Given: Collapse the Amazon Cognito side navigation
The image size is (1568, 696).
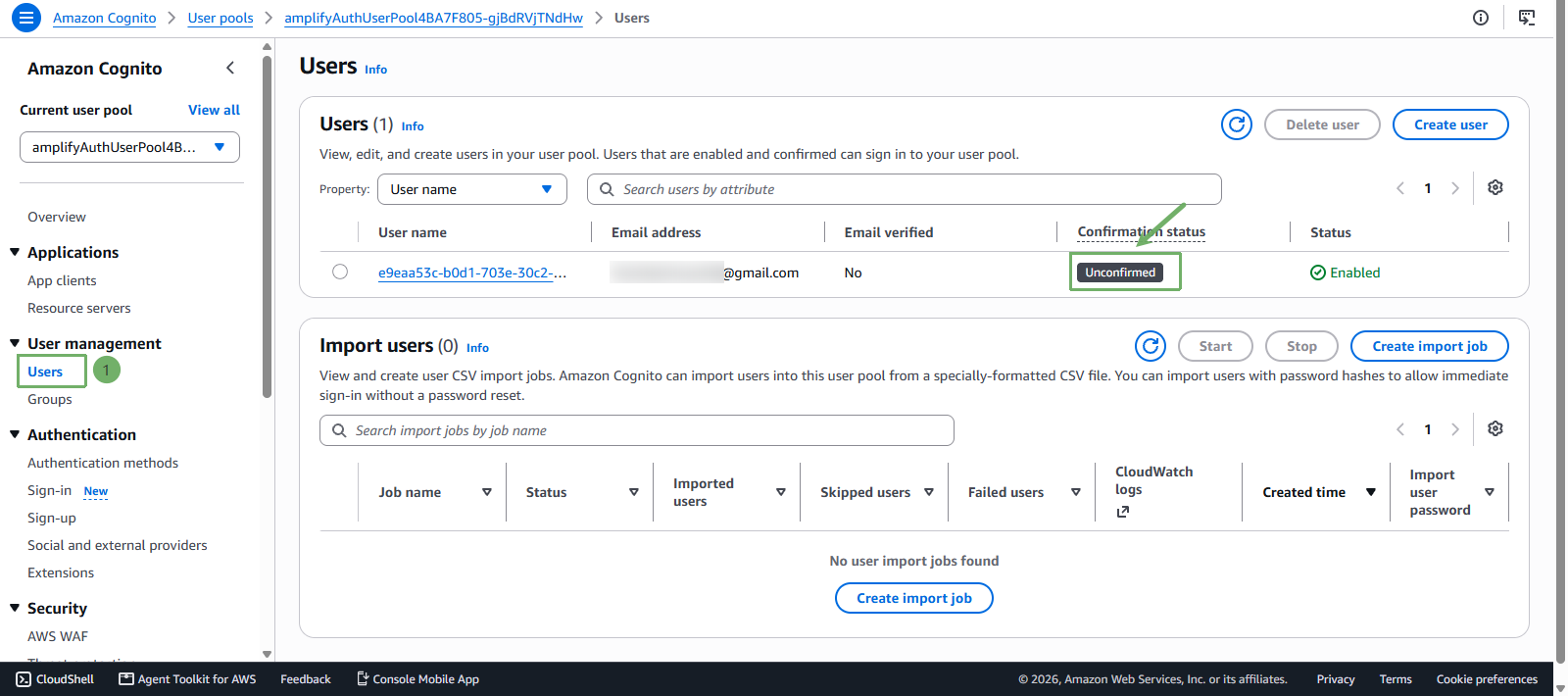Looking at the screenshot, I should point(230,68).
